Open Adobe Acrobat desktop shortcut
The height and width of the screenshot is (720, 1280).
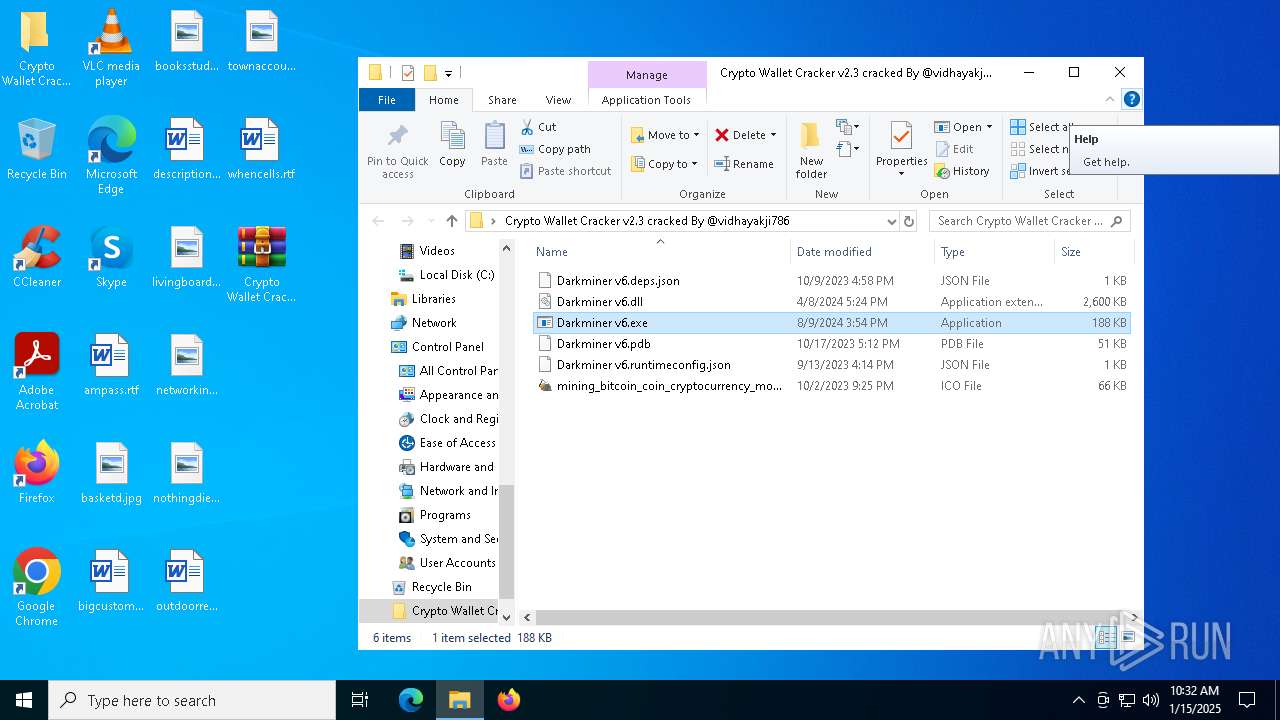coord(37,372)
